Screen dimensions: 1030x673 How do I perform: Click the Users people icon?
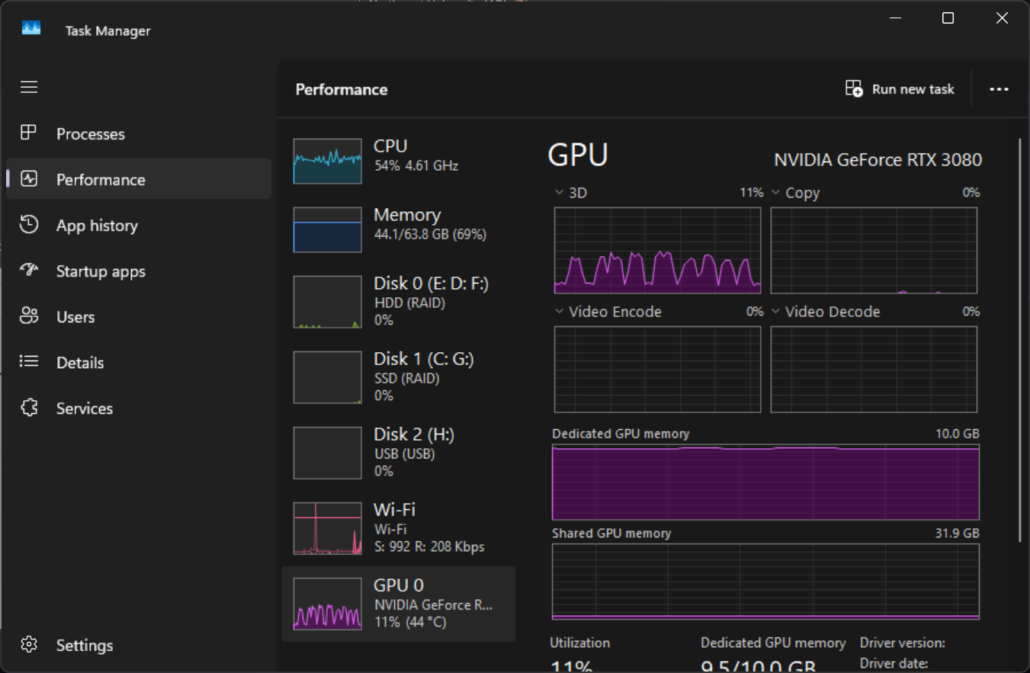point(29,317)
